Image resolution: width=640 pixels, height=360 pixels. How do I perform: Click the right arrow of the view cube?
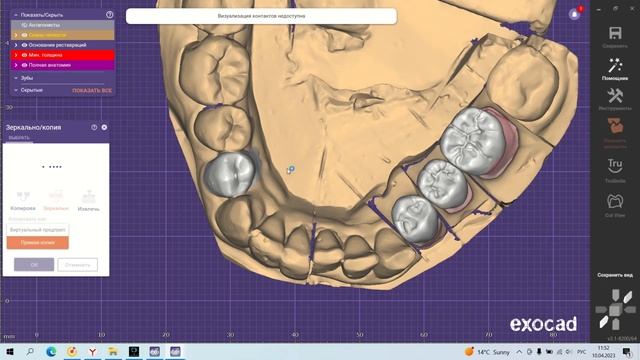tap(630, 310)
